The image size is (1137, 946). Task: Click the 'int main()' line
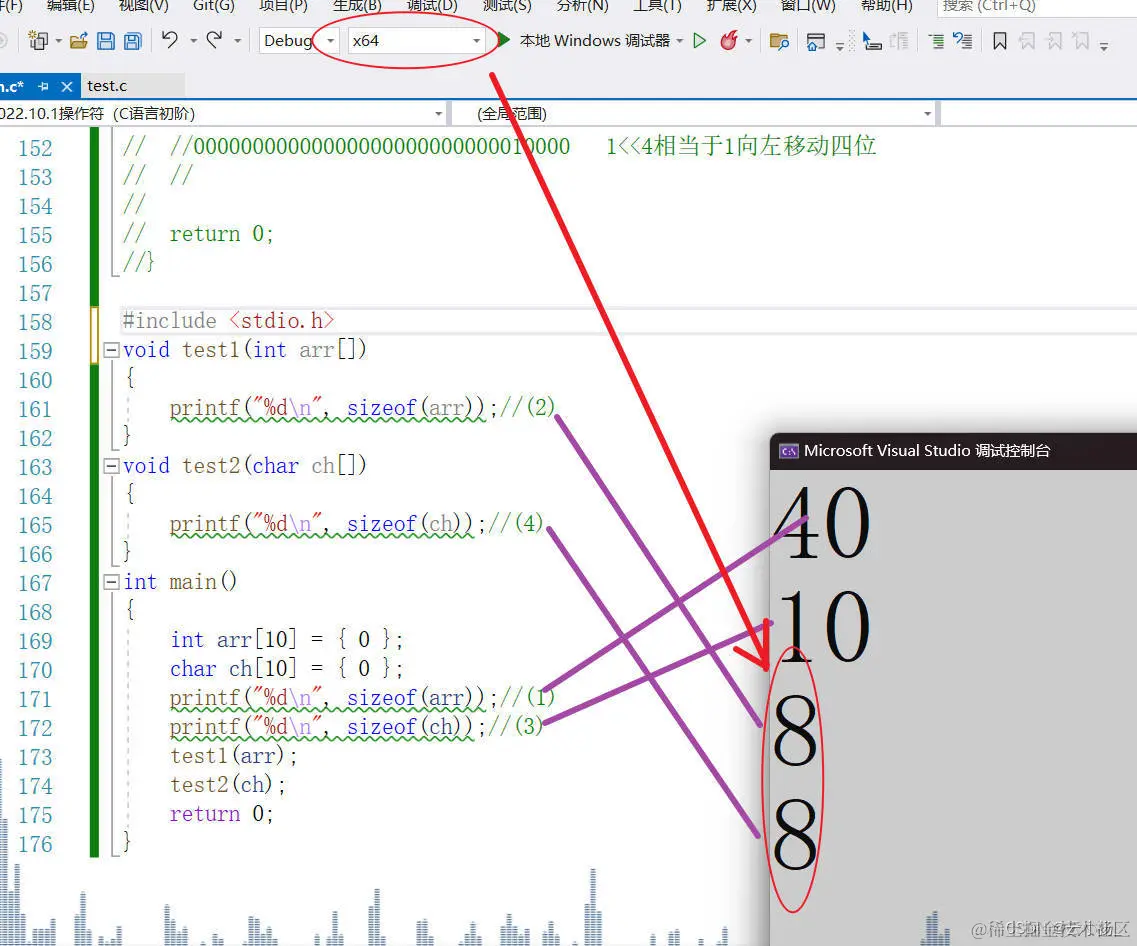(180, 582)
